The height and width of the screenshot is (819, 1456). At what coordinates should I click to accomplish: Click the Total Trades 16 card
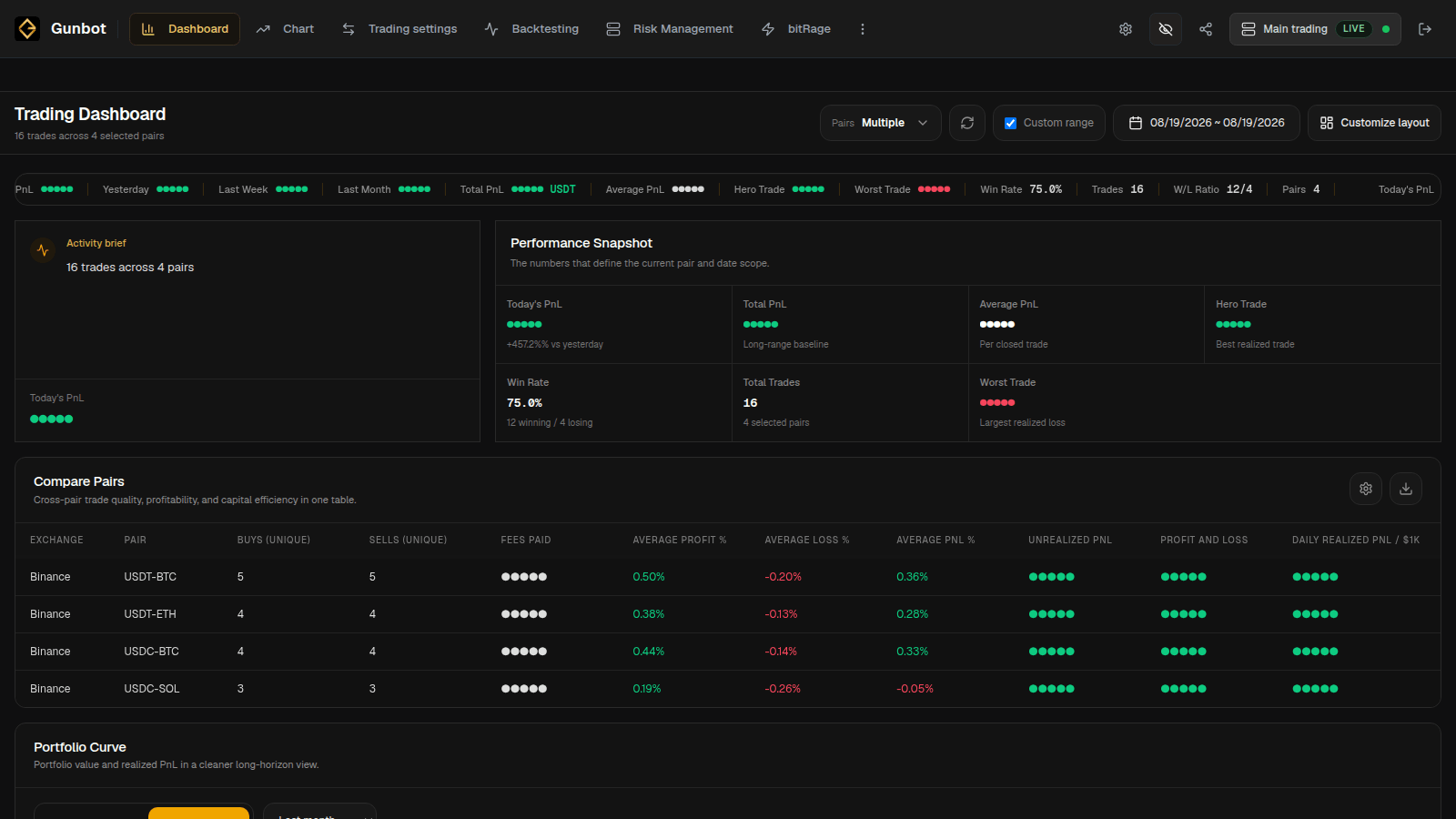850,402
